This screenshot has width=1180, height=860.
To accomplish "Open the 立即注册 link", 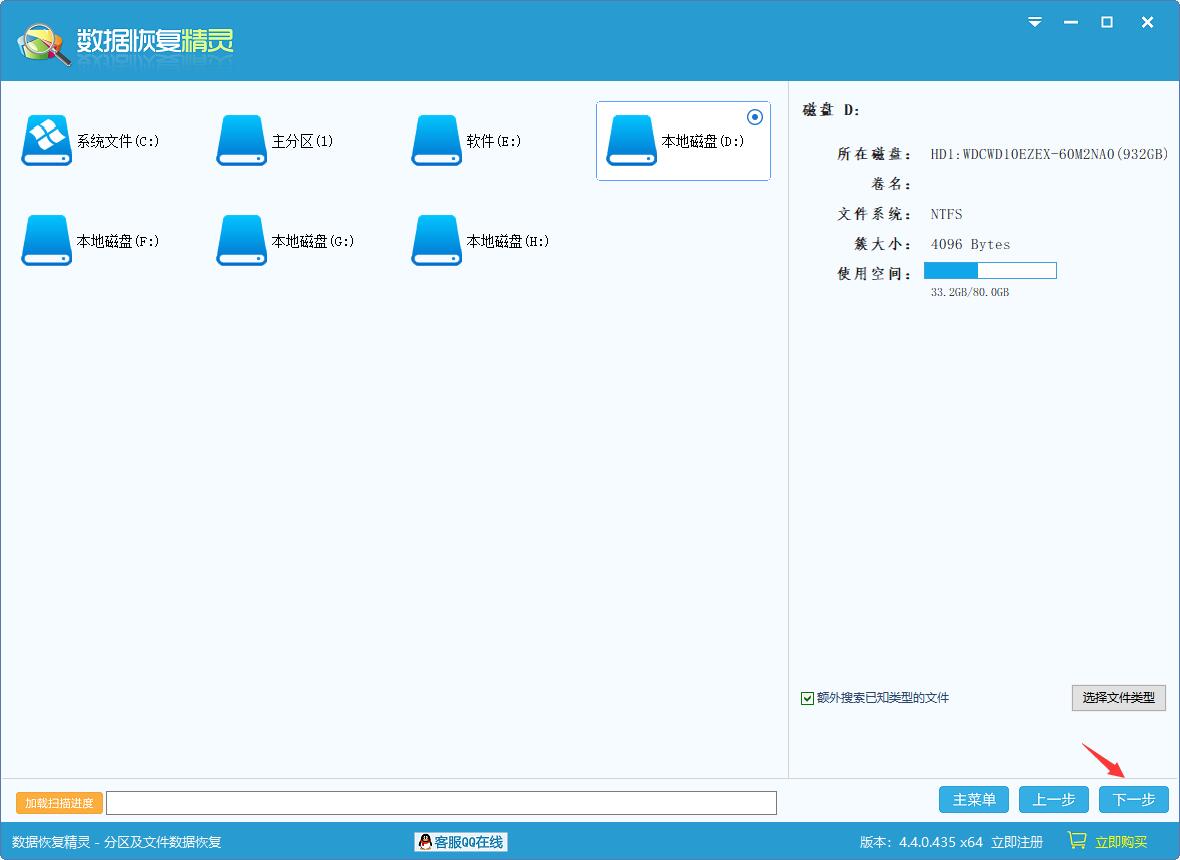I will (x=1017, y=842).
